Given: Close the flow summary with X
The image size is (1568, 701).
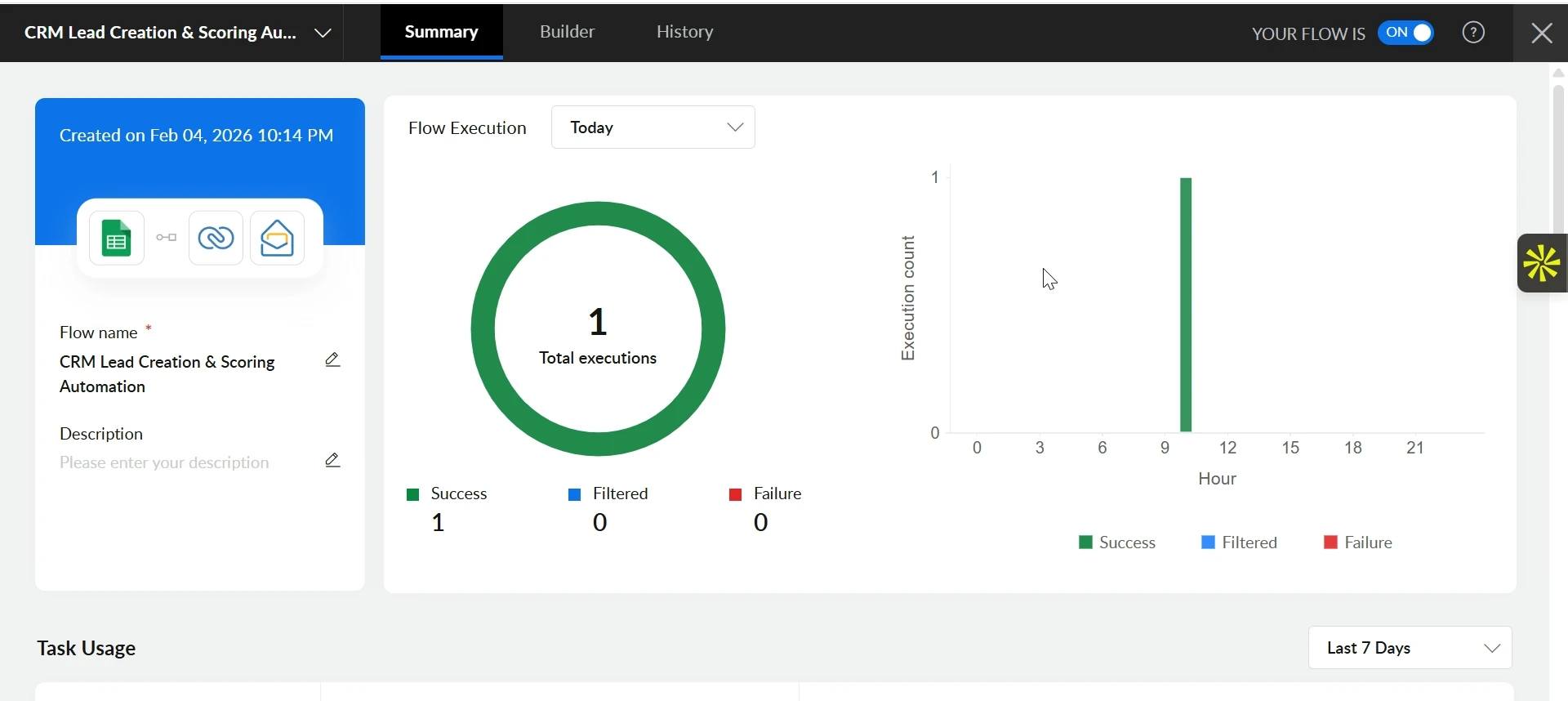Looking at the screenshot, I should point(1542,33).
